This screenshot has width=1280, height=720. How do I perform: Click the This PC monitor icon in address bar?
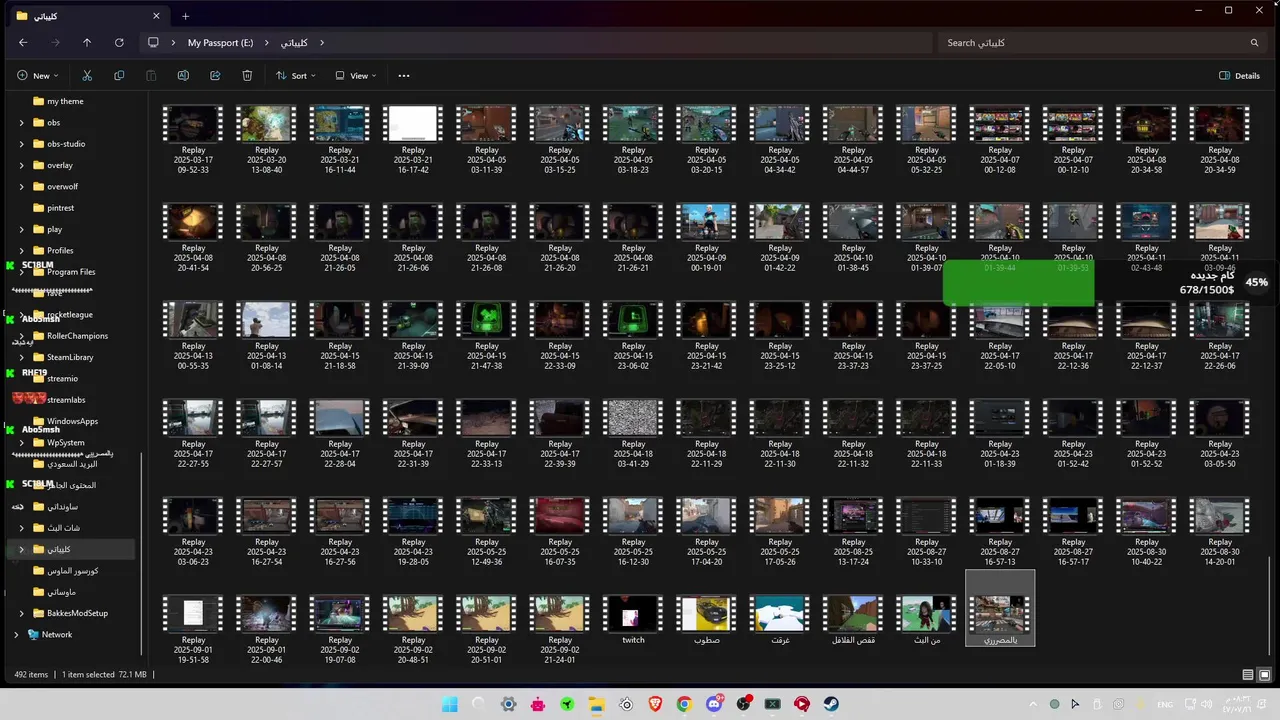(153, 43)
